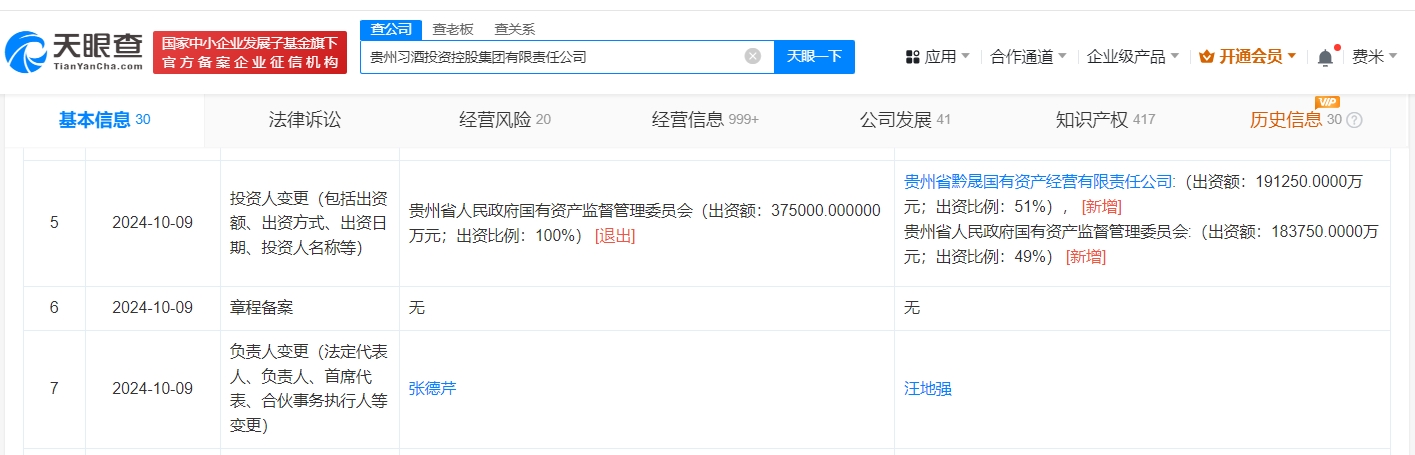Image resolution: width=1415 pixels, height=455 pixels.
Task: Click the help question mark by 历史信息
Action: click(1355, 121)
